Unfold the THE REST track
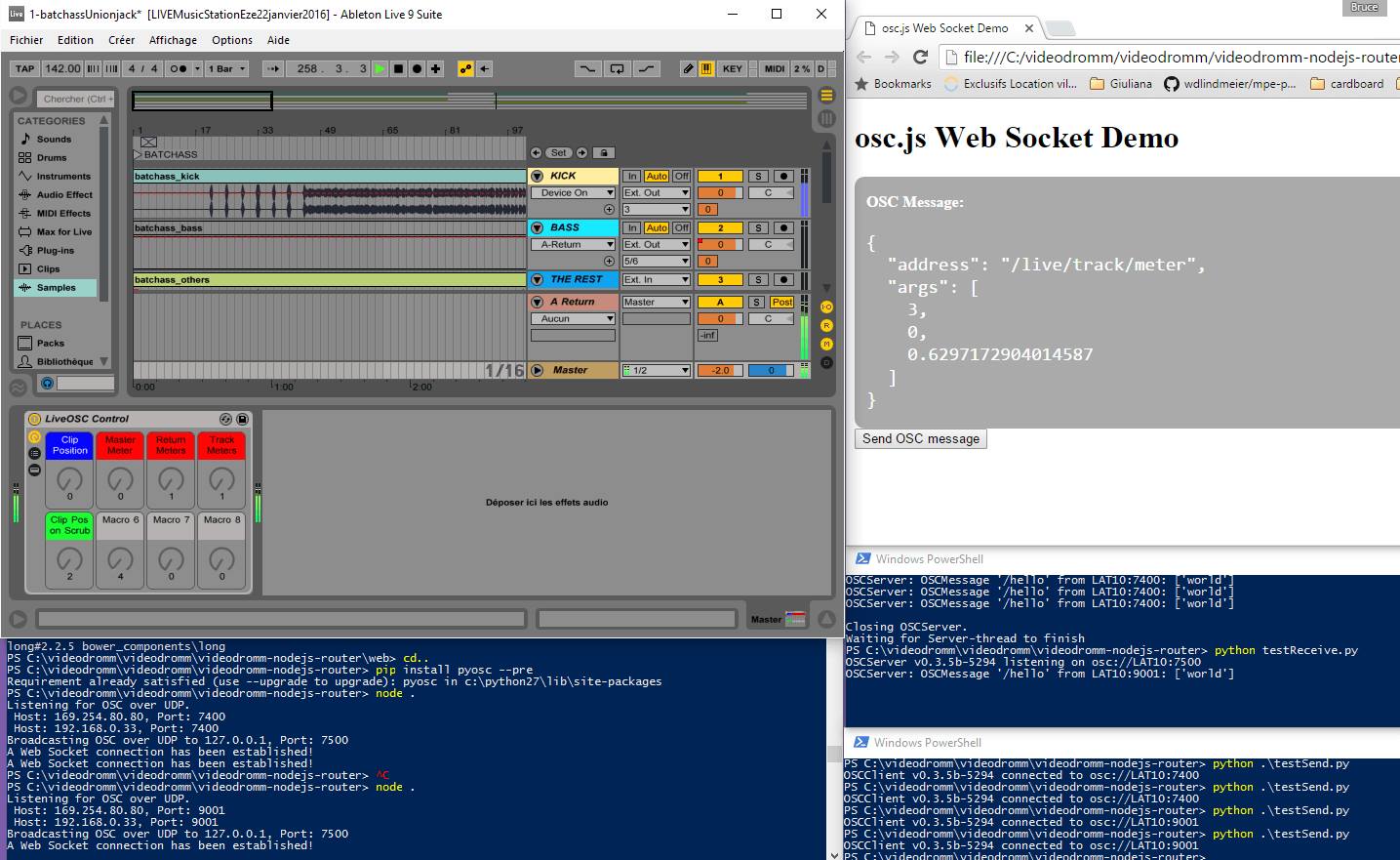The height and width of the screenshot is (860, 1400). tap(537, 279)
